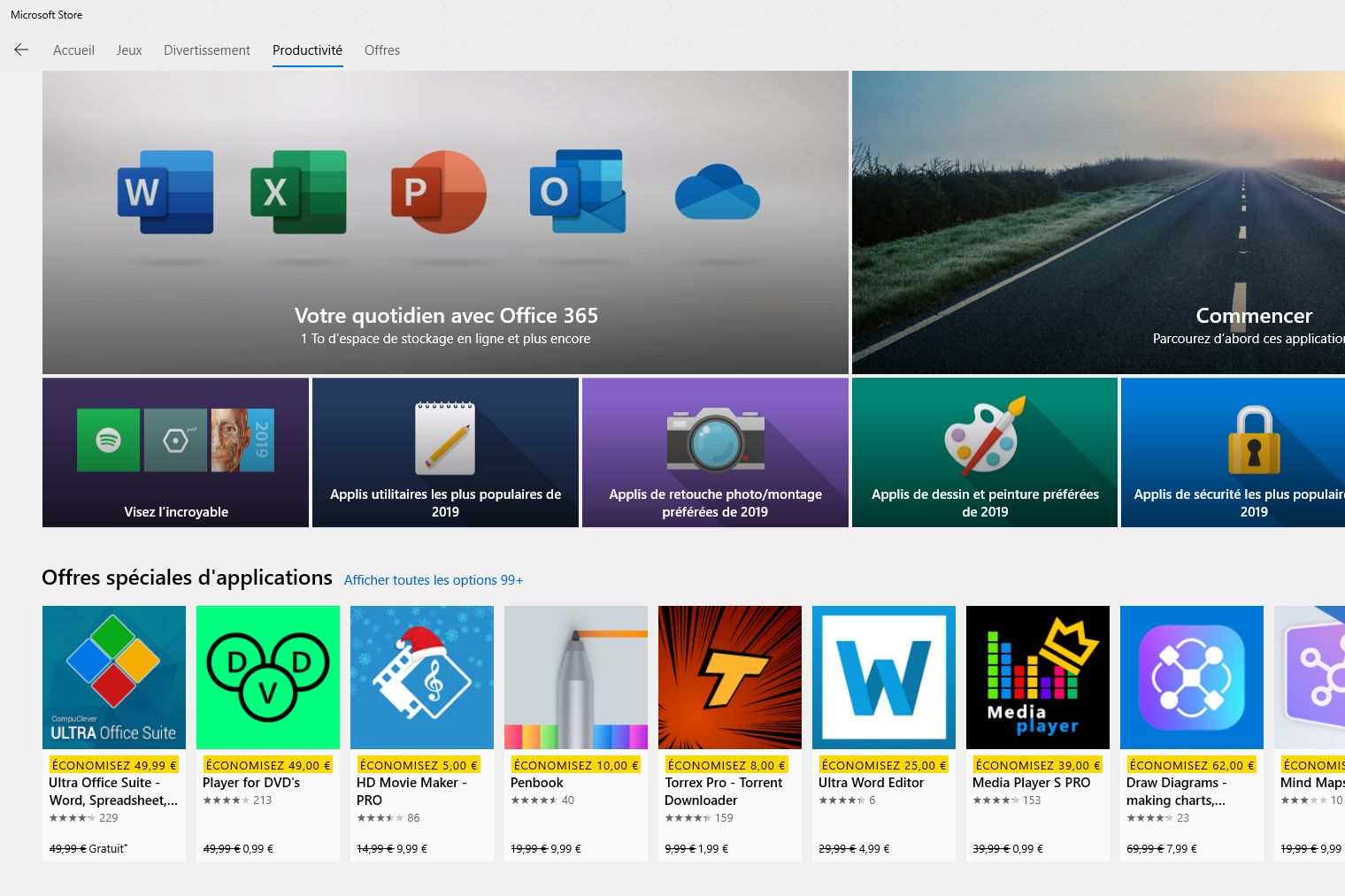Click 'Torrex Pro - Torrent Downloader' title

[724, 792]
